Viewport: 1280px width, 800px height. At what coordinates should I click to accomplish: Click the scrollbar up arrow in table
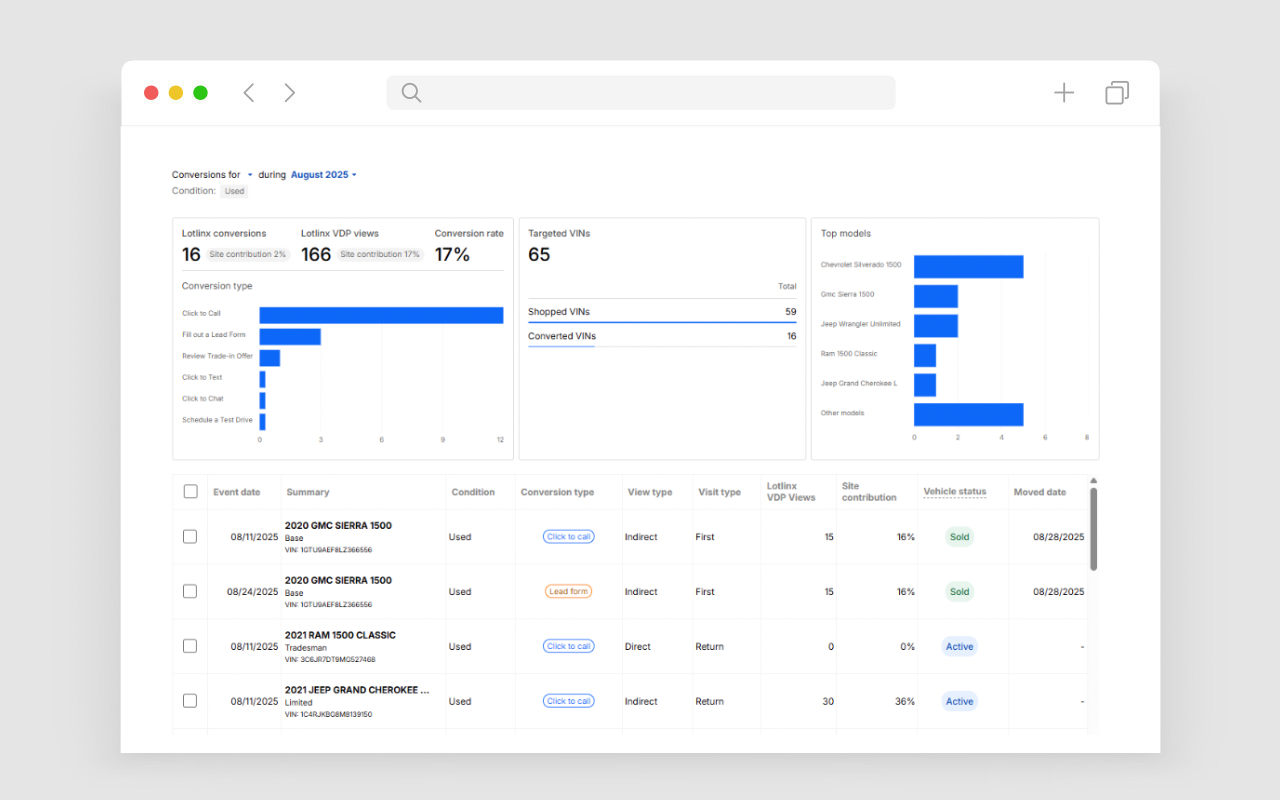[1093, 481]
